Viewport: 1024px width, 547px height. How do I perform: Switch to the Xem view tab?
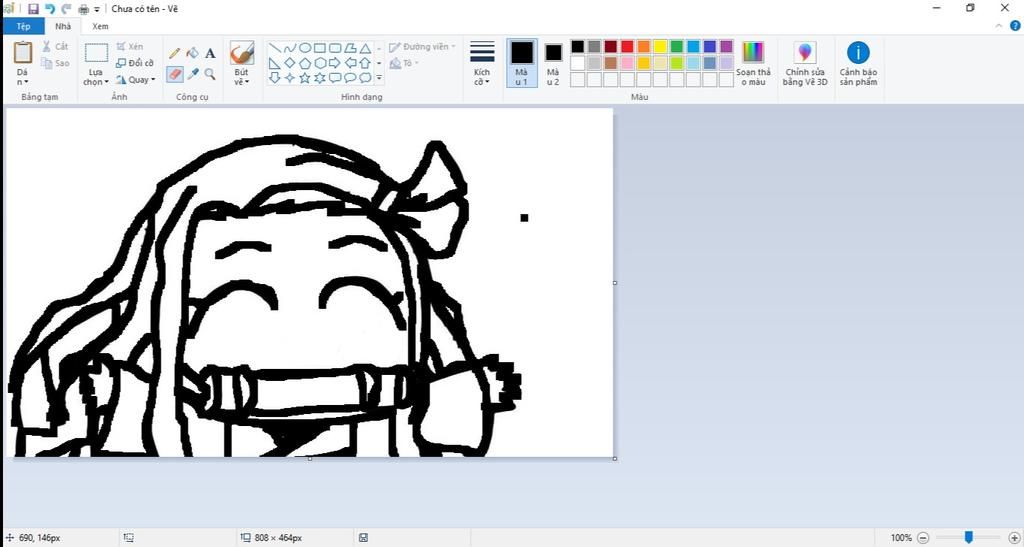tap(100, 26)
